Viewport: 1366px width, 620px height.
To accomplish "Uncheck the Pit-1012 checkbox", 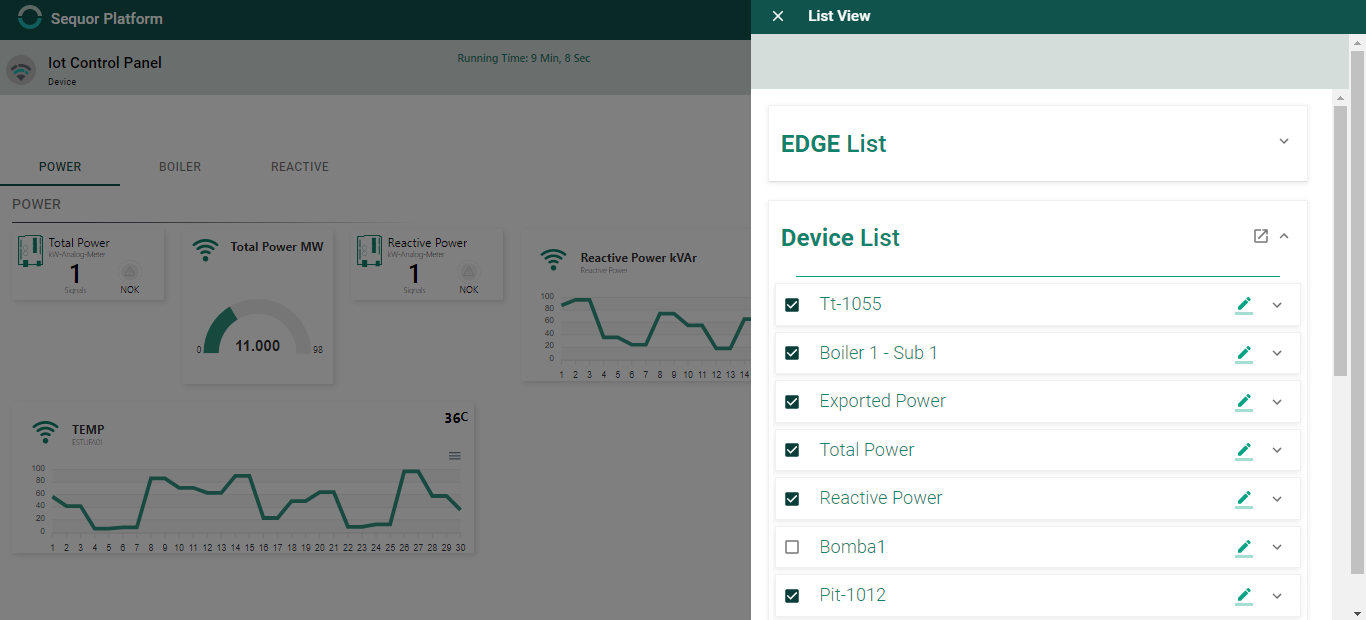I will 792,595.
